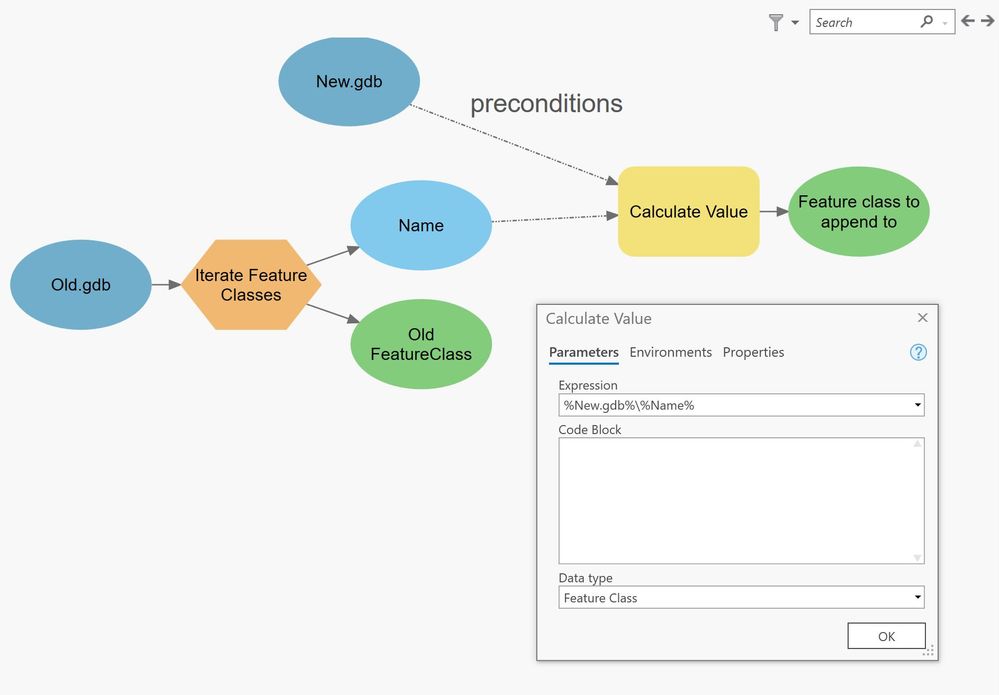Click the OK button
Screen dimensions: 999x695
(886, 636)
